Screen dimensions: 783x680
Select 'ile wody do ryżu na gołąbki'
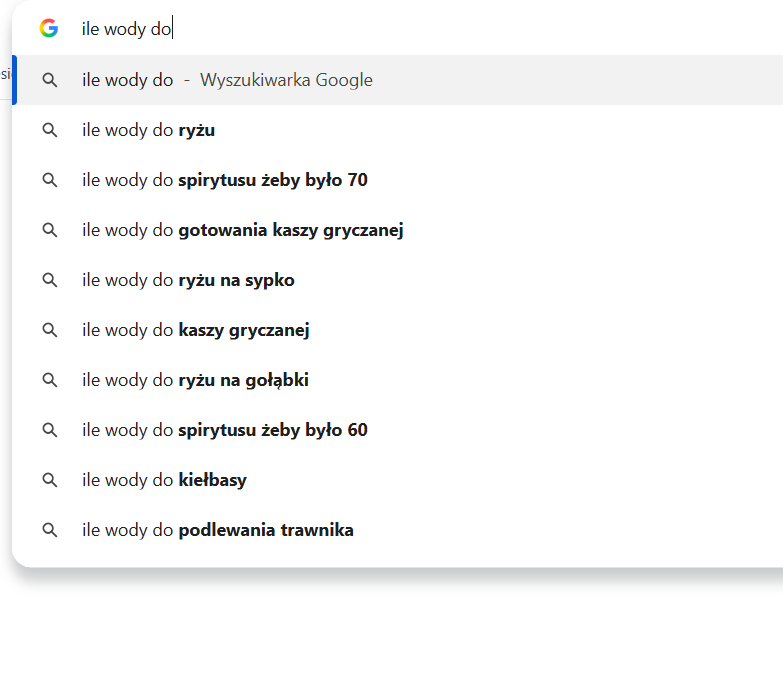point(397,379)
